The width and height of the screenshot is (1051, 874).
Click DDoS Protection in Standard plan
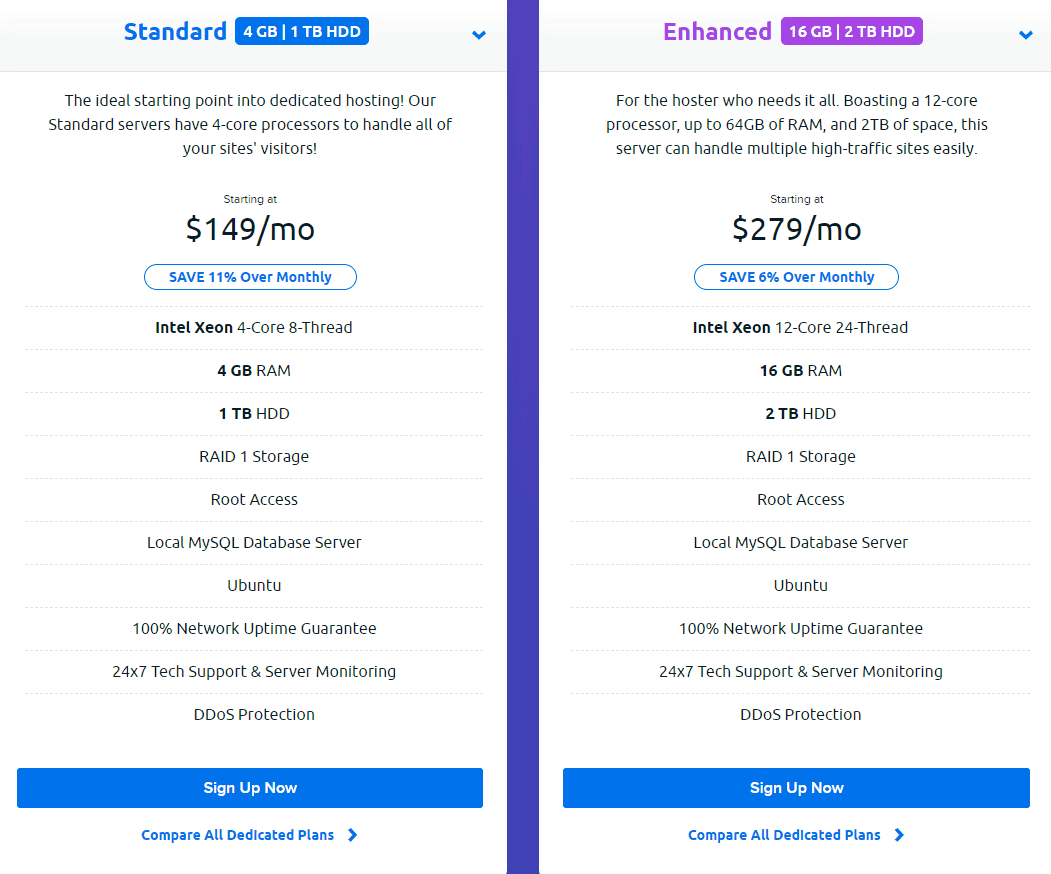[x=253, y=714]
